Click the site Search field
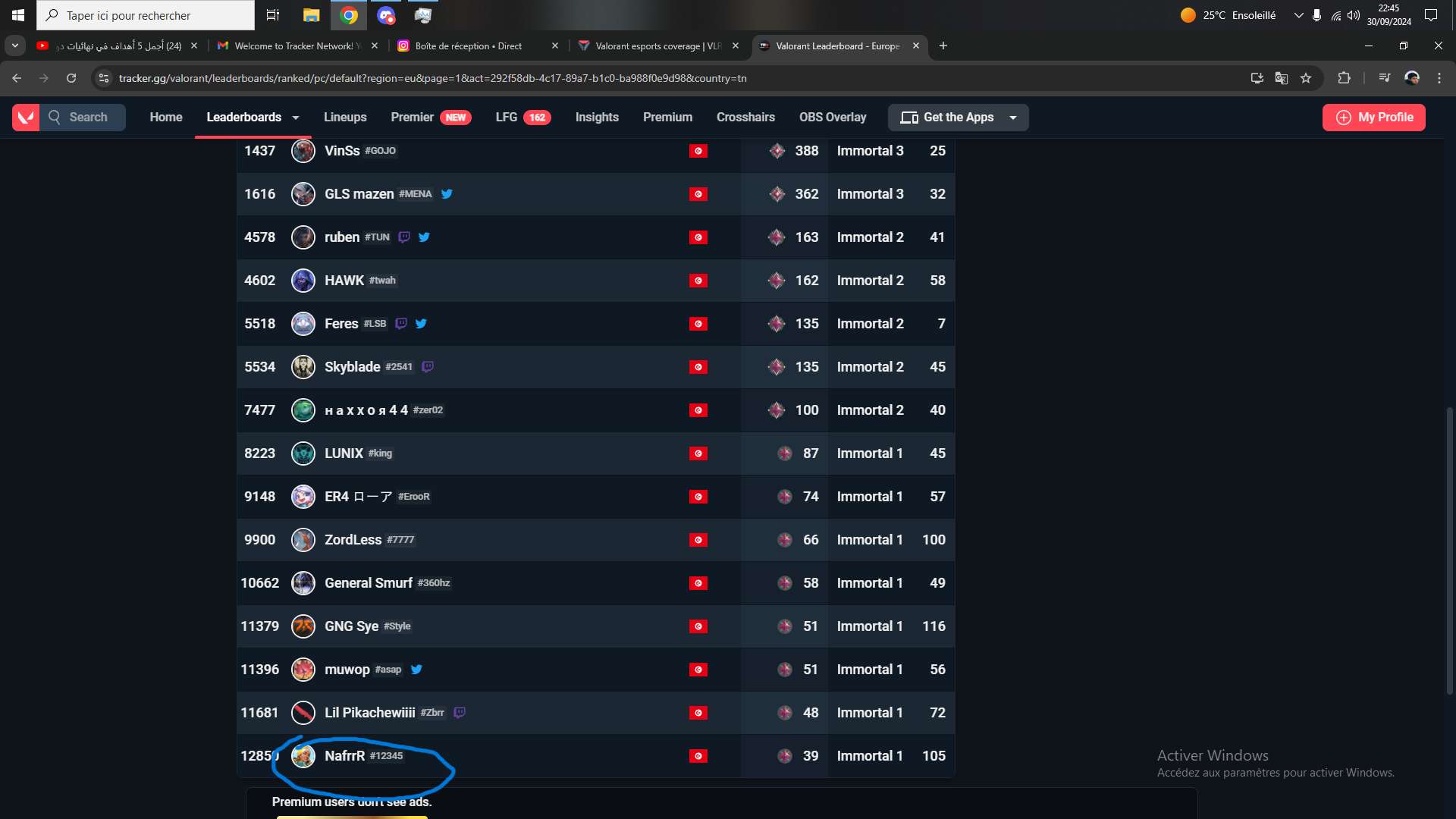Image resolution: width=1456 pixels, height=819 pixels. tap(82, 118)
